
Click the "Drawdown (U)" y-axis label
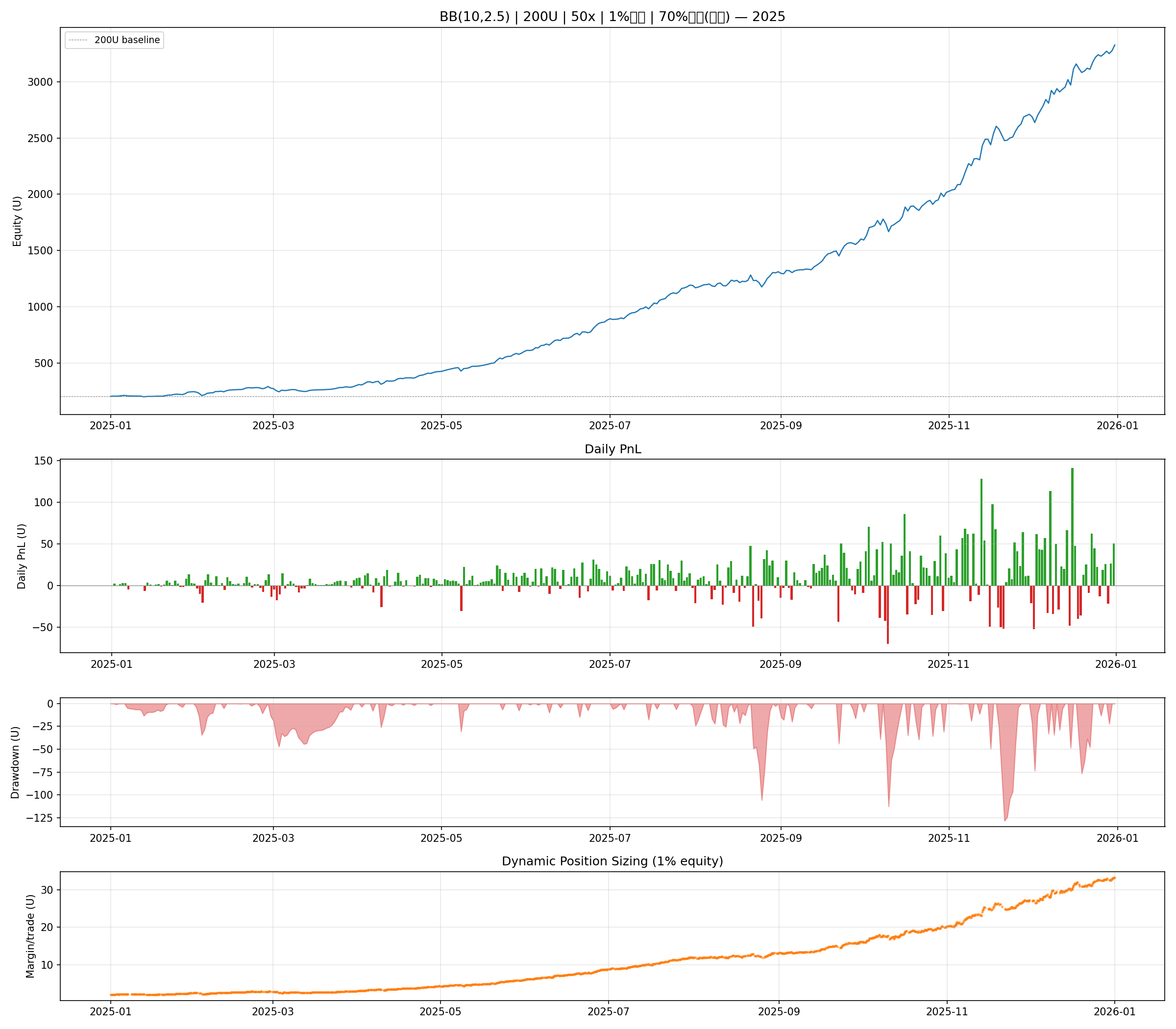point(16,762)
